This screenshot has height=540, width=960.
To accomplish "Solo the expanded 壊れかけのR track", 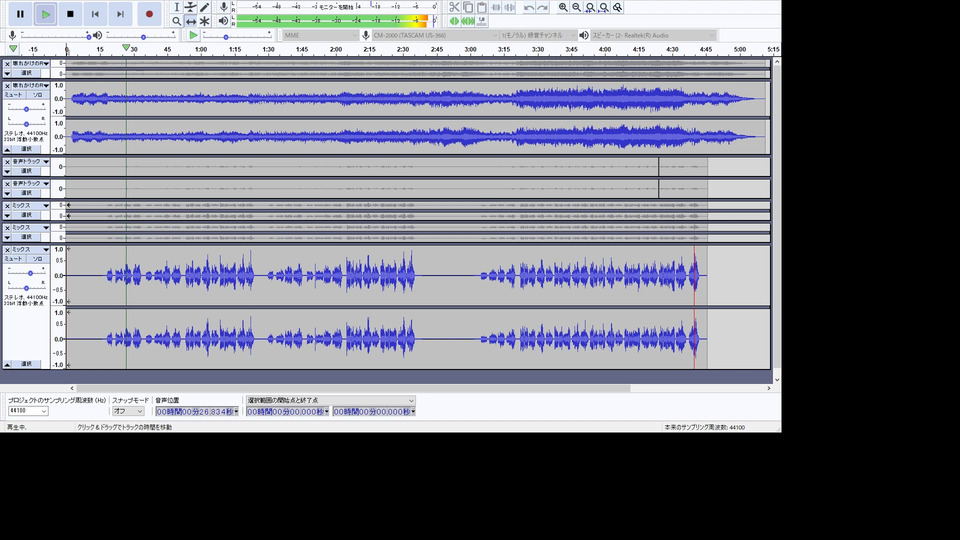I will tap(38, 95).
